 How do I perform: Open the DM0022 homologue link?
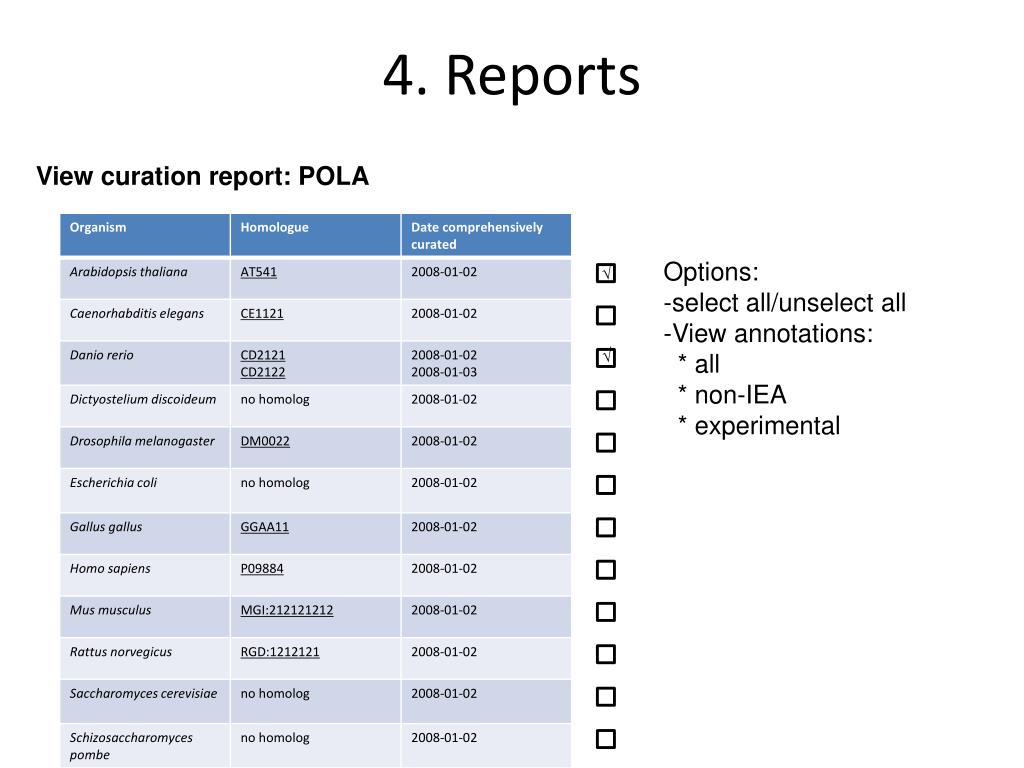[x=264, y=441]
